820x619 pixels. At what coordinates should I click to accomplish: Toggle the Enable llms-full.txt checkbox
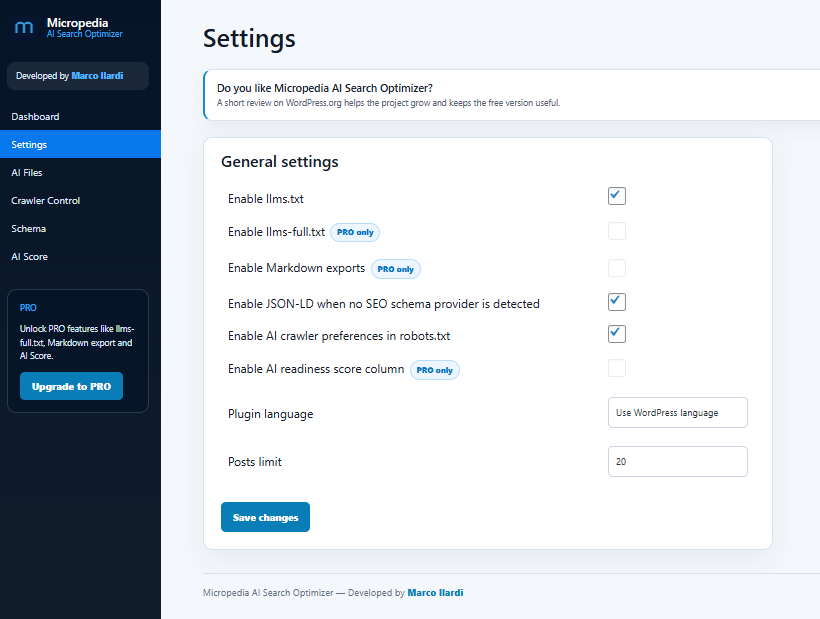[617, 231]
